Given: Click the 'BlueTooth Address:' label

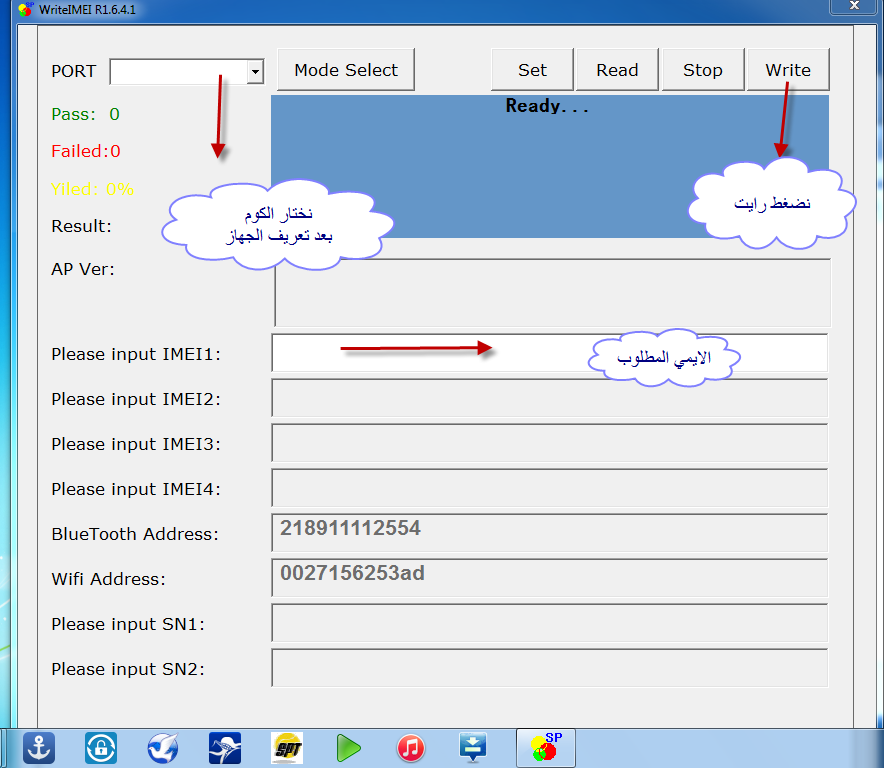Looking at the screenshot, I should pos(135,534).
